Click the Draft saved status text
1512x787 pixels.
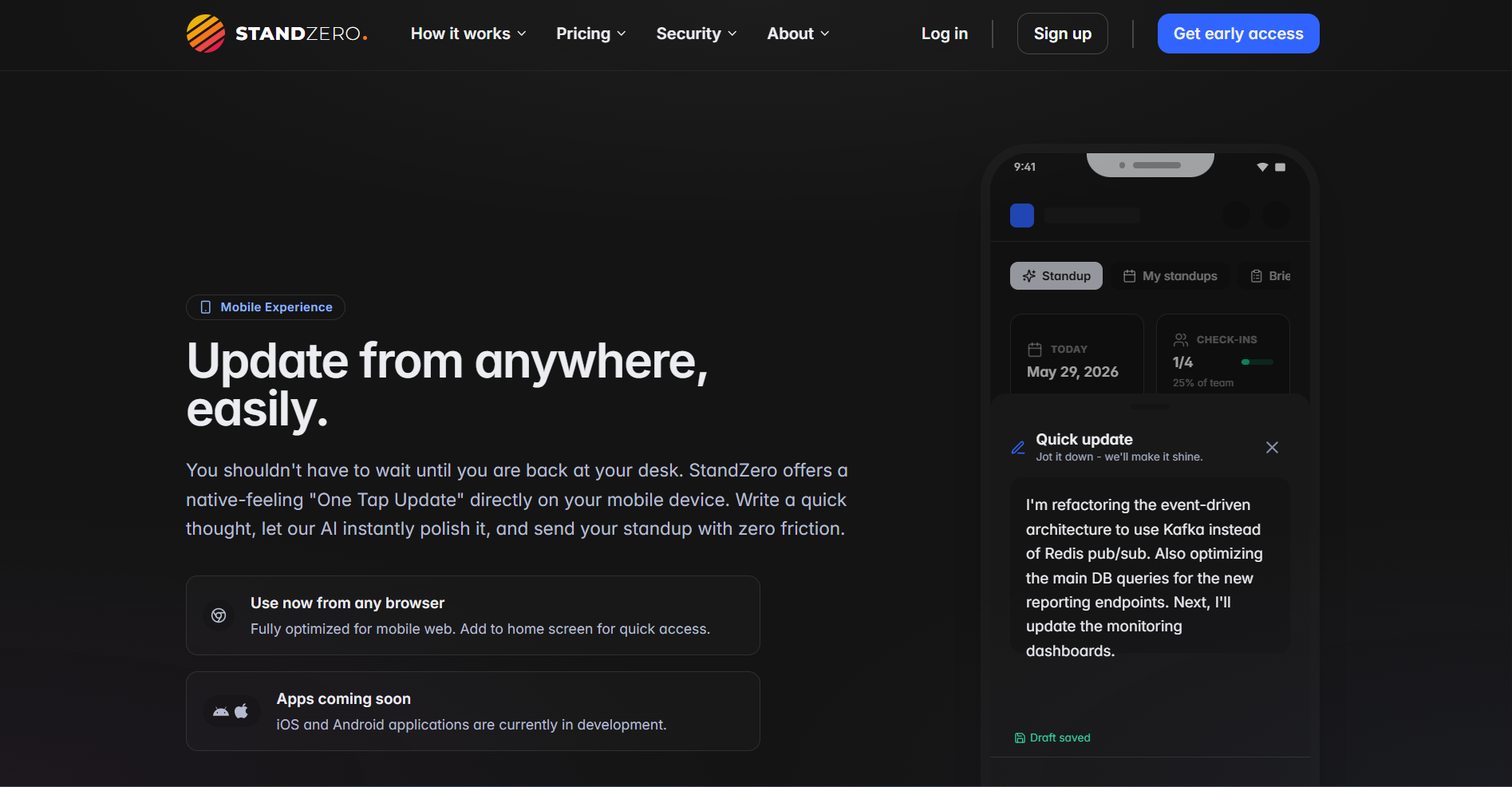pos(1060,738)
